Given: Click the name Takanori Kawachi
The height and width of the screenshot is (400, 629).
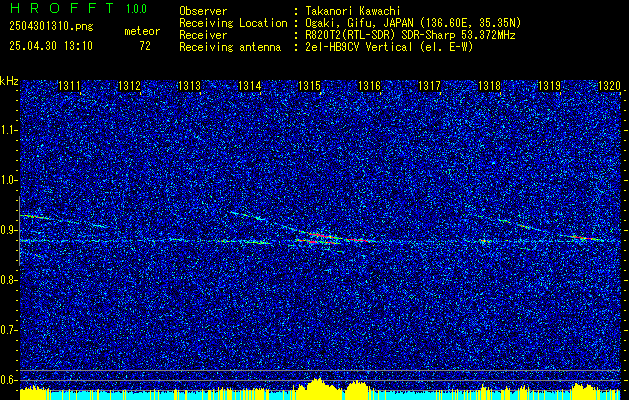Looking at the screenshot, I should (x=352, y=11).
